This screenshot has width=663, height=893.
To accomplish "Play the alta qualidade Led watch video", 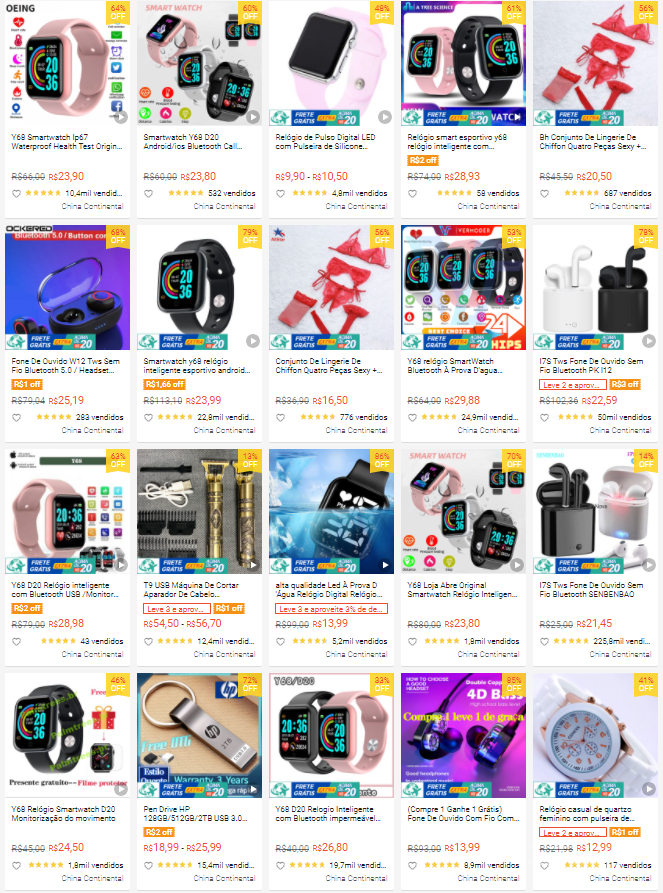I will [385, 565].
